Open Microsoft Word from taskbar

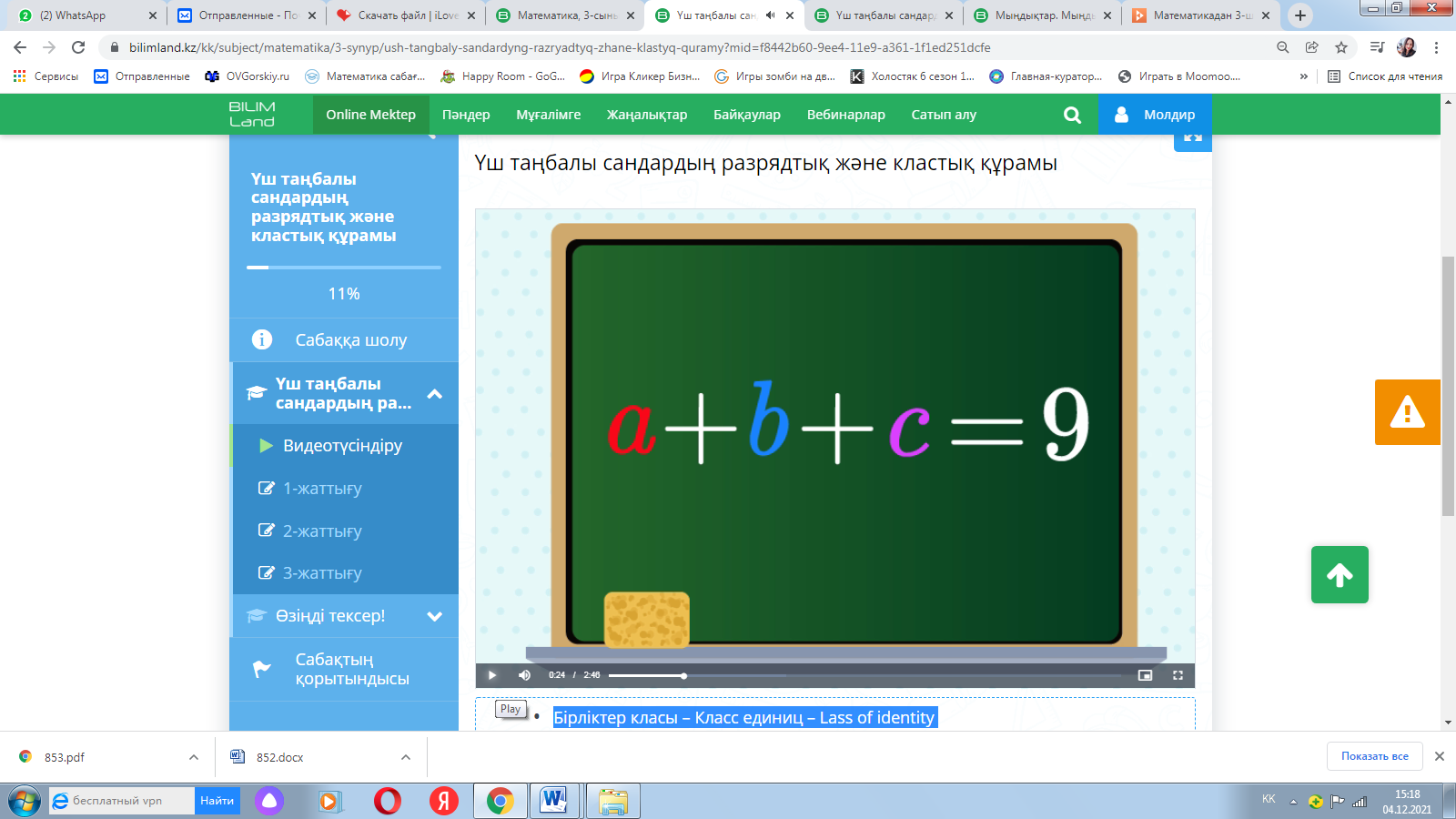[554, 801]
